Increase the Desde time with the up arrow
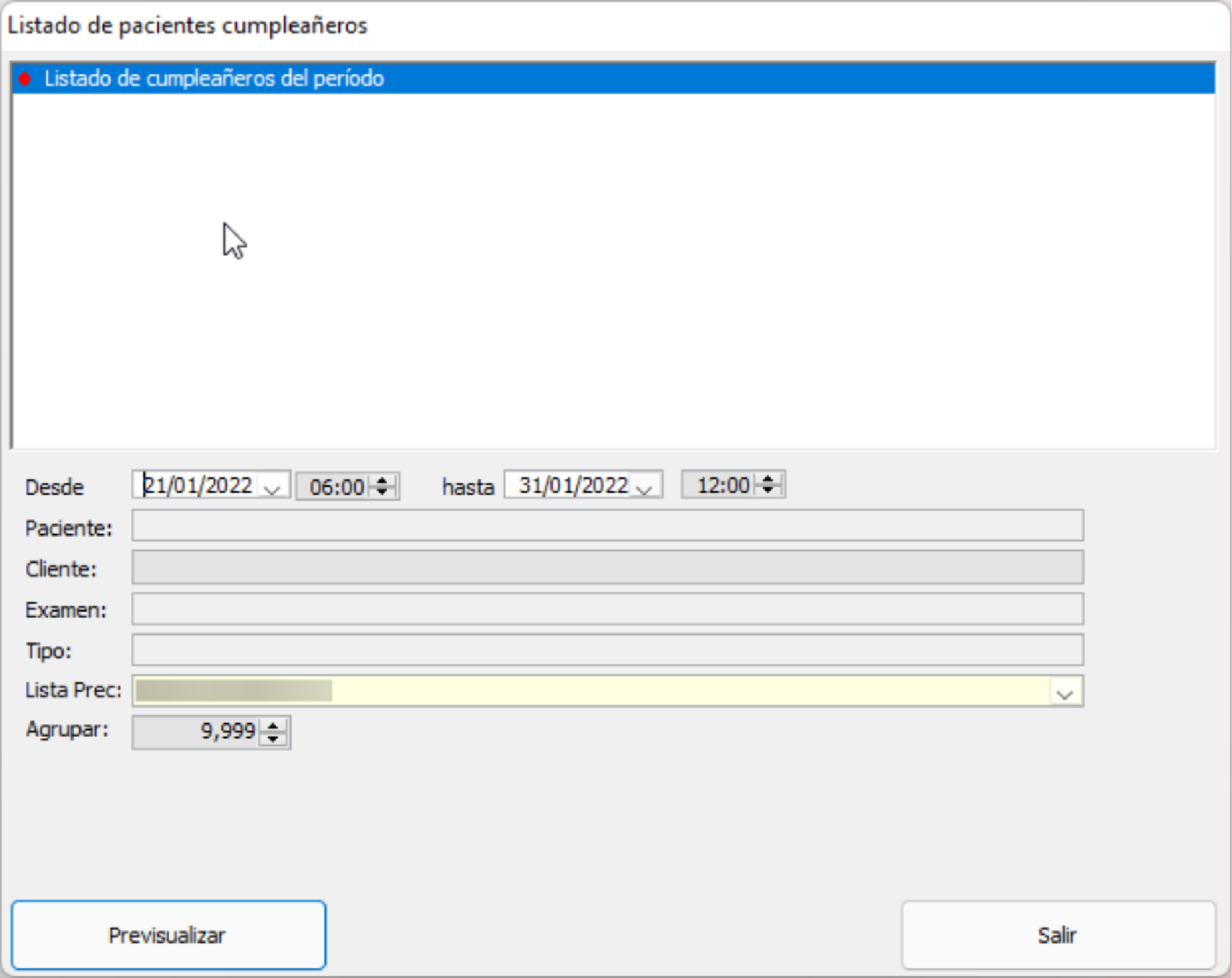 tap(383, 480)
